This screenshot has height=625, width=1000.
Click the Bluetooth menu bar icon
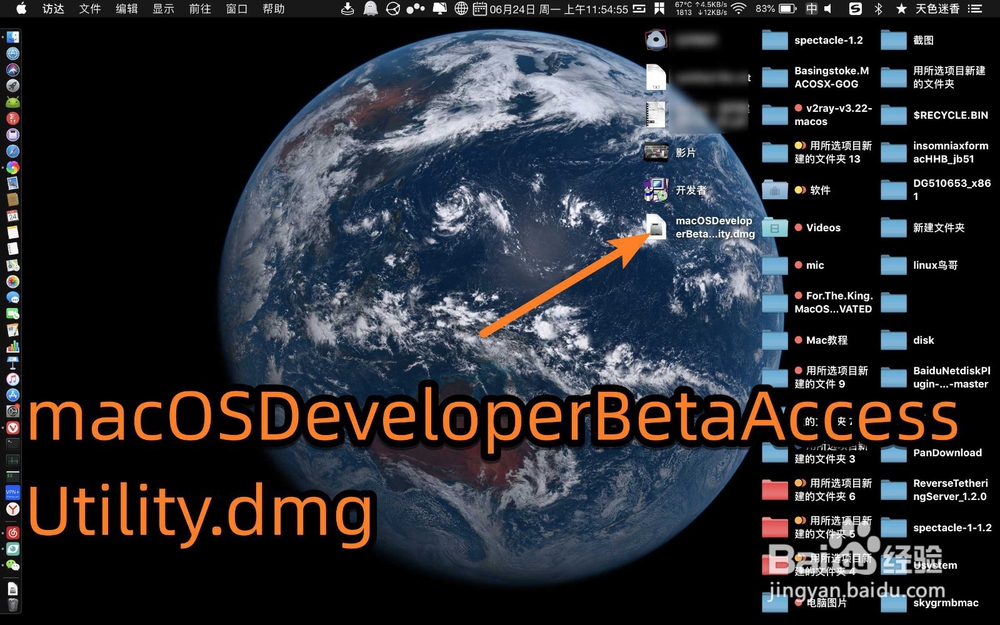(878, 9)
